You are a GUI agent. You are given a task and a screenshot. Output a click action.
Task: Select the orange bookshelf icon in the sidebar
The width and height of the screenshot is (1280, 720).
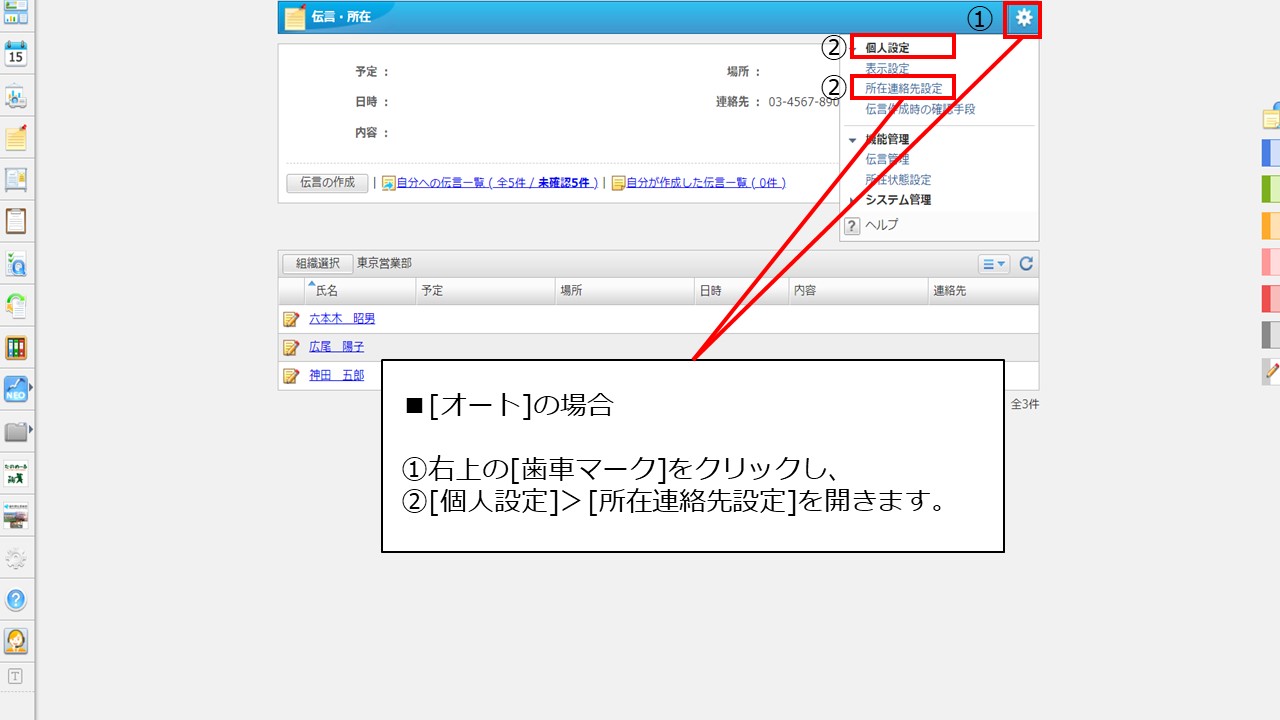point(14,347)
